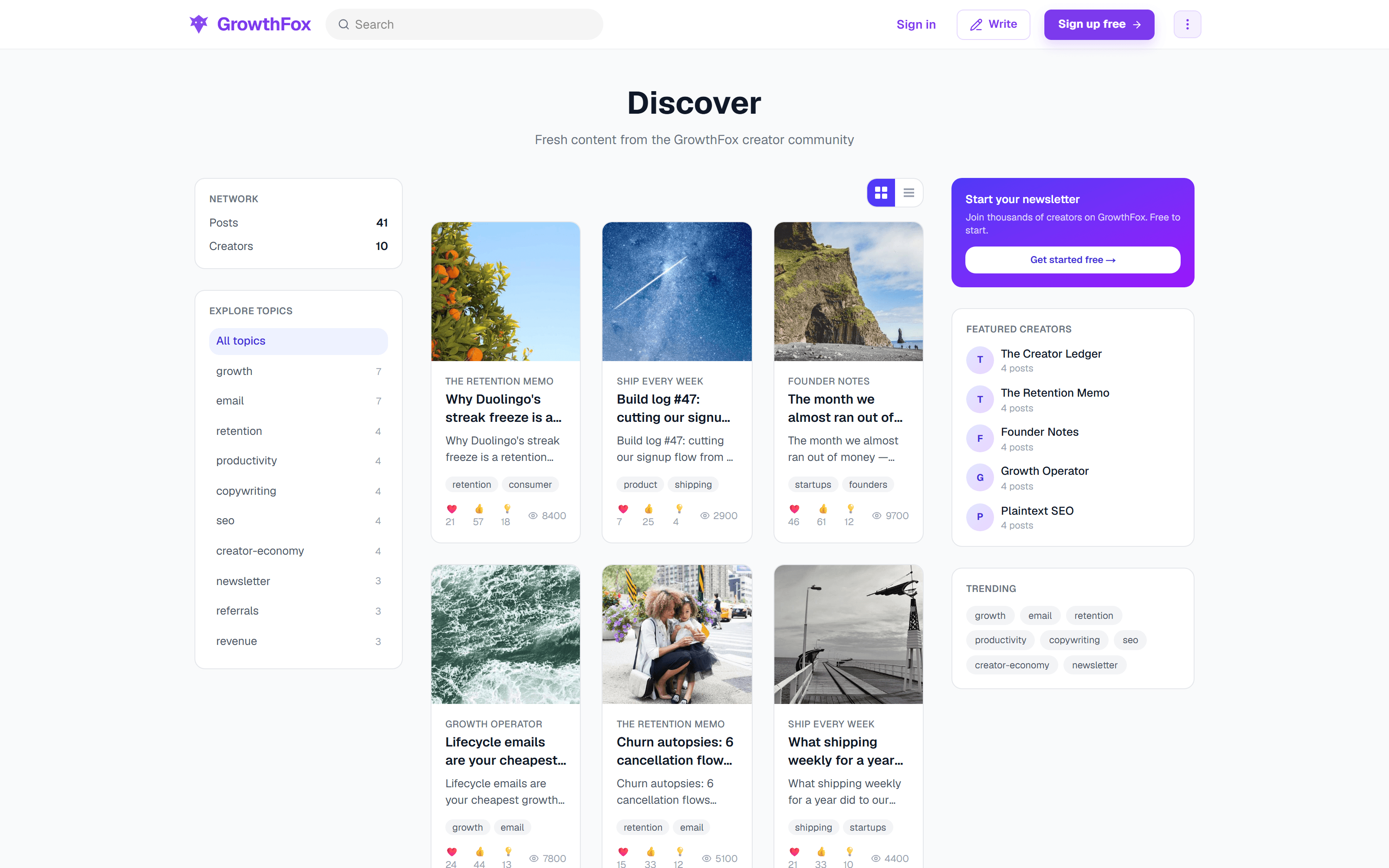The image size is (1389, 868).
Task: Click heart reaction on Build log #47 post
Action: [x=623, y=509]
